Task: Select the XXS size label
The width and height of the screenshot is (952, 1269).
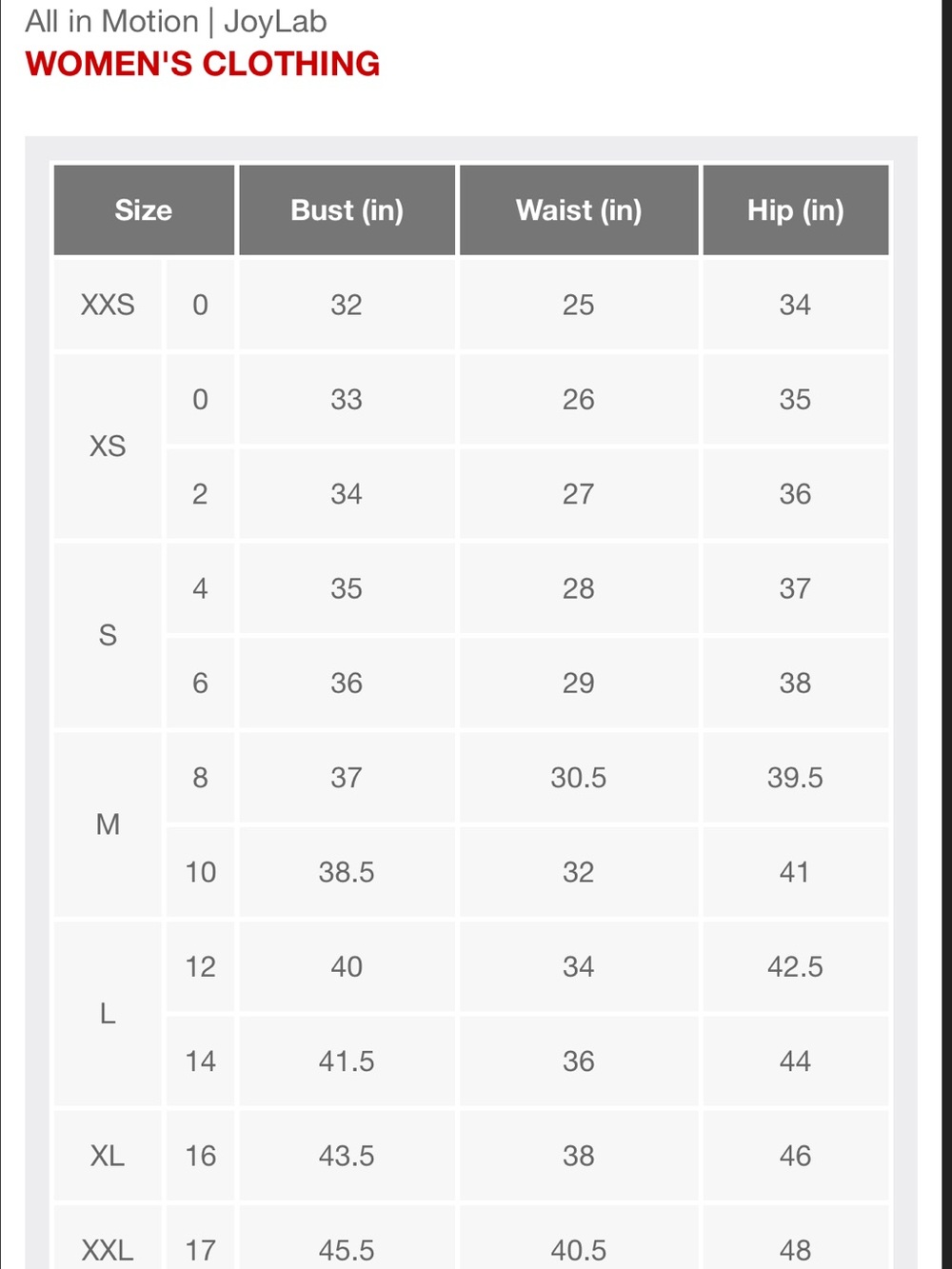Action: click(108, 305)
